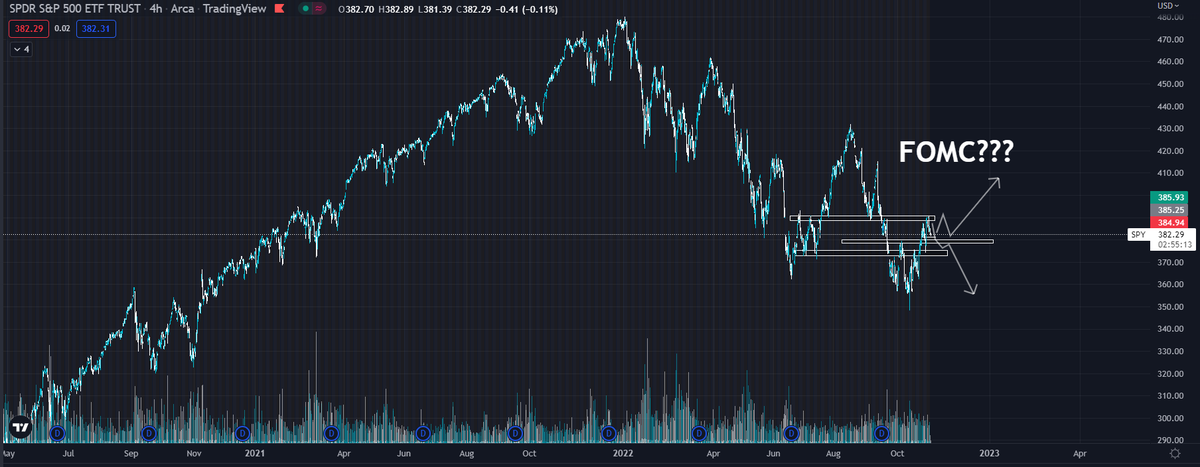Click the SPY symbol label on price axis
This screenshot has height=467, width=1200.
1138,234
